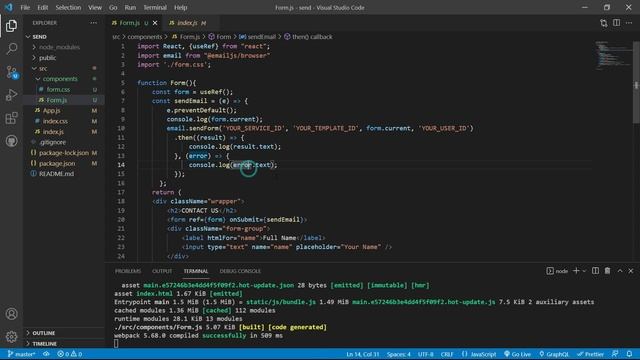Image resolution: width=640 pixels, height=360 pixels.
Task: Switch to the OUTPUT panel tab
Action: click(162, 271)
